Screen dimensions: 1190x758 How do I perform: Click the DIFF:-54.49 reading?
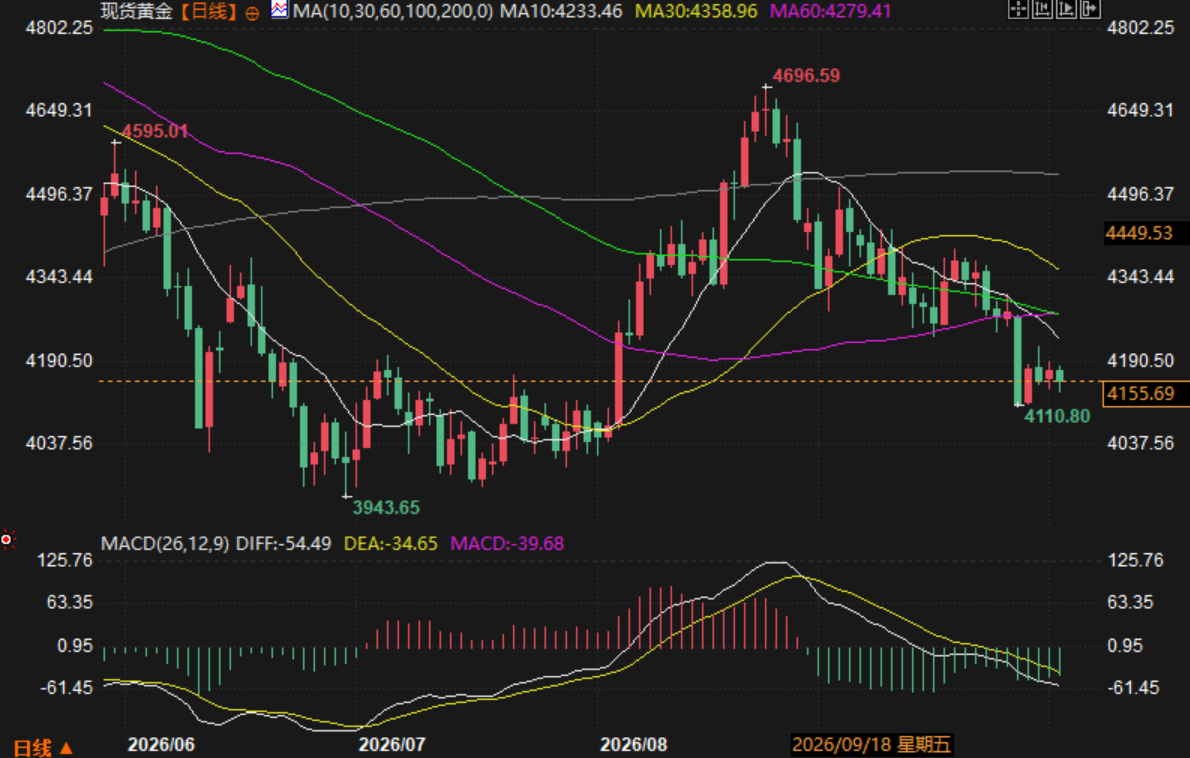click(x=284, y=543)
